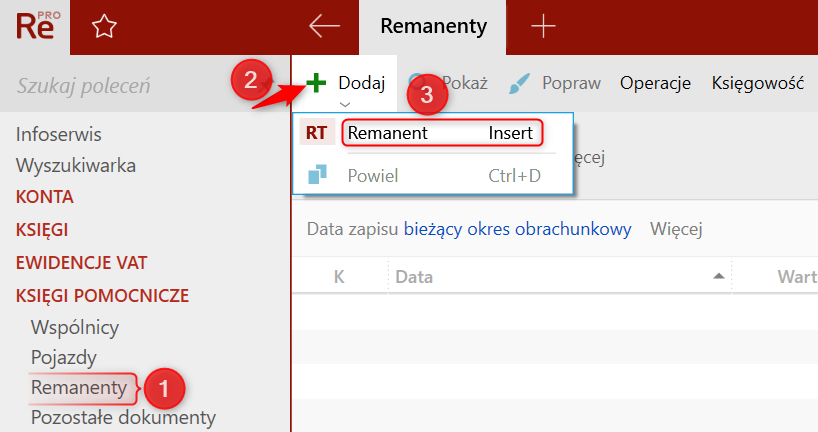
Task: Click the Powiel duplicate icon
Action: (x=317, y=176)
